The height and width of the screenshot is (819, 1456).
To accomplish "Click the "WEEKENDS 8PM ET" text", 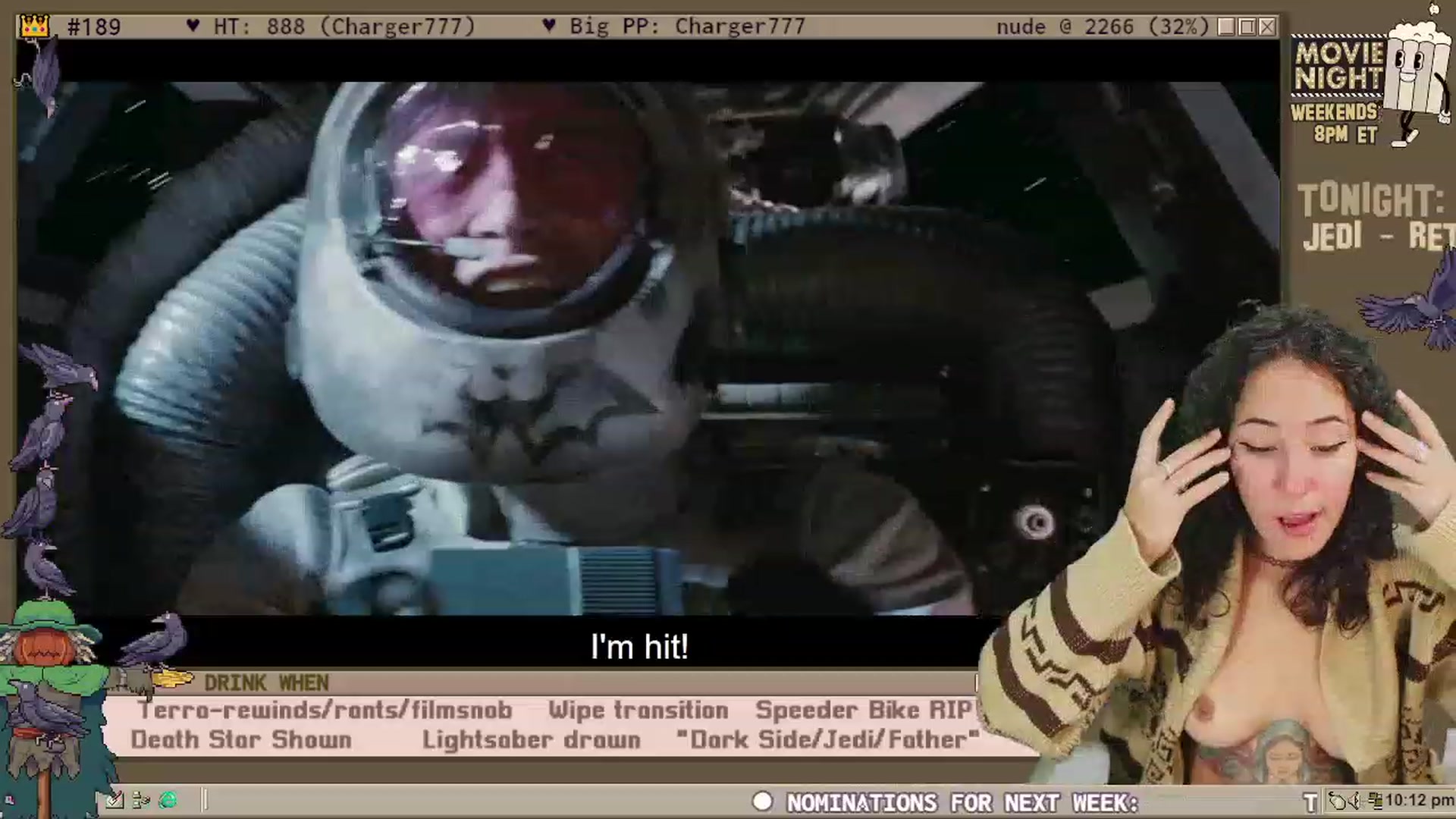I will 1335,124.
